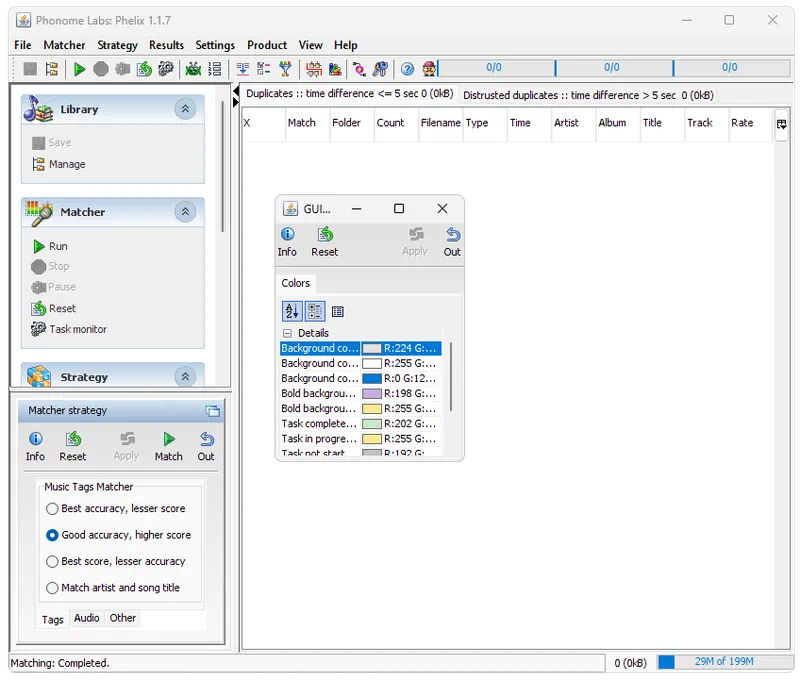This screenshot has width=800, height=680.
Task: Open the Settings menu
Action: (x=215, y=45)
